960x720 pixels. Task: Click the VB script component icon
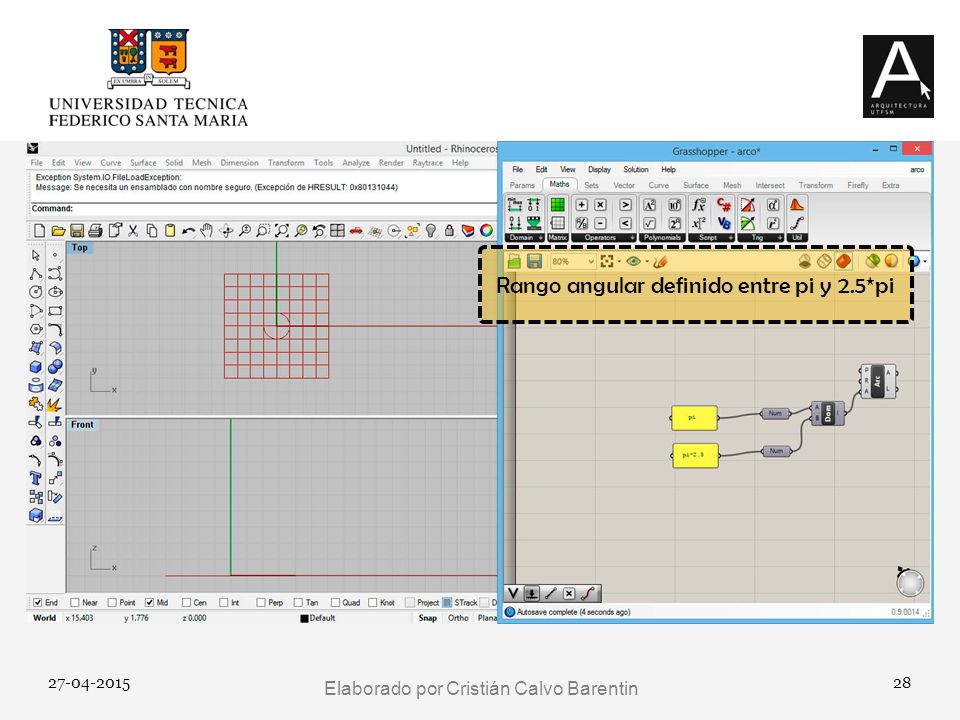coord(724,223)
